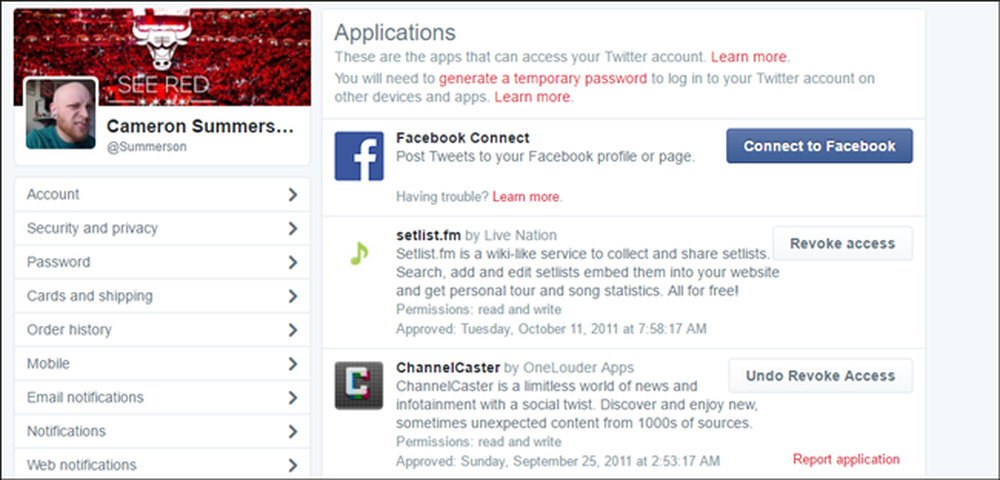
Task: Expand the Security and privacy chevron
Action: [x=293, y=228]
